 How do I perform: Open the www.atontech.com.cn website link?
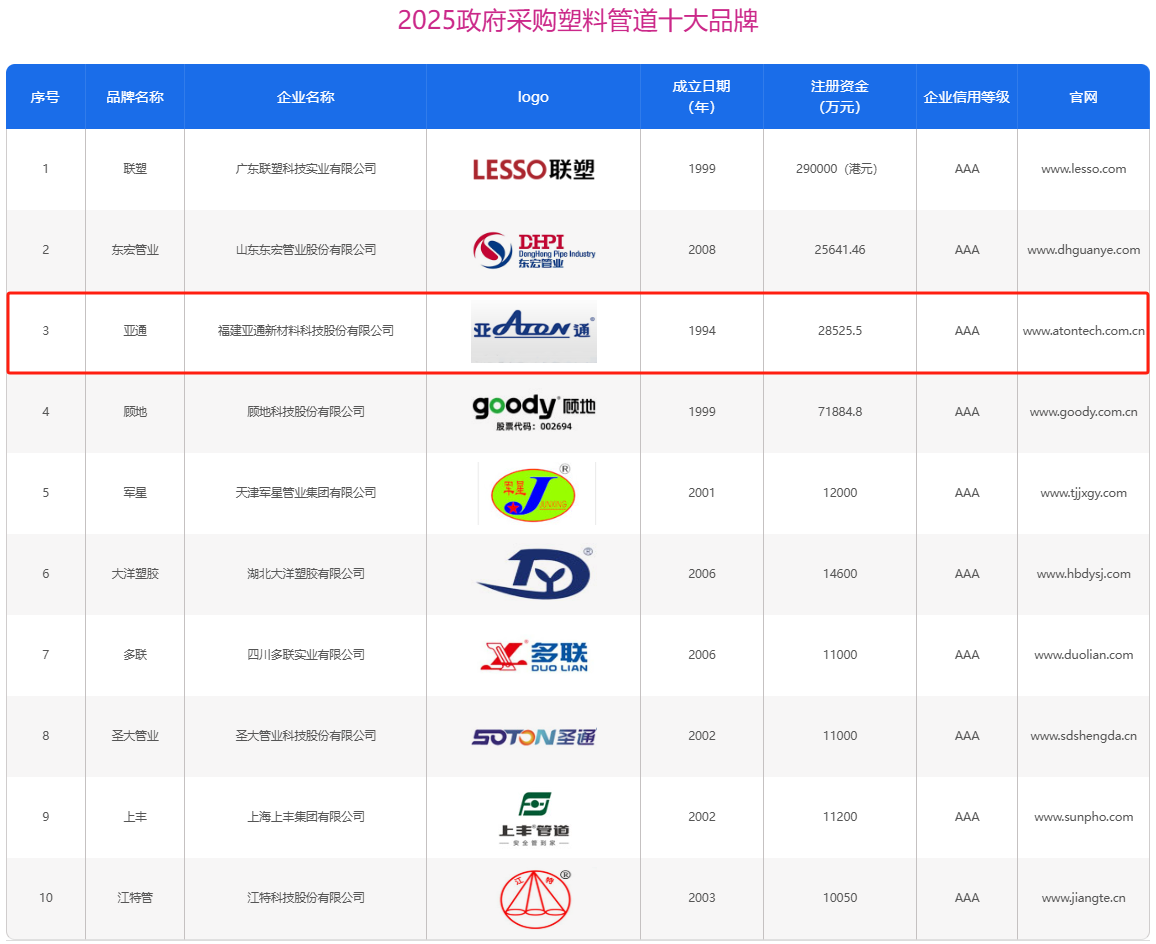click(x=1083, y=331)
